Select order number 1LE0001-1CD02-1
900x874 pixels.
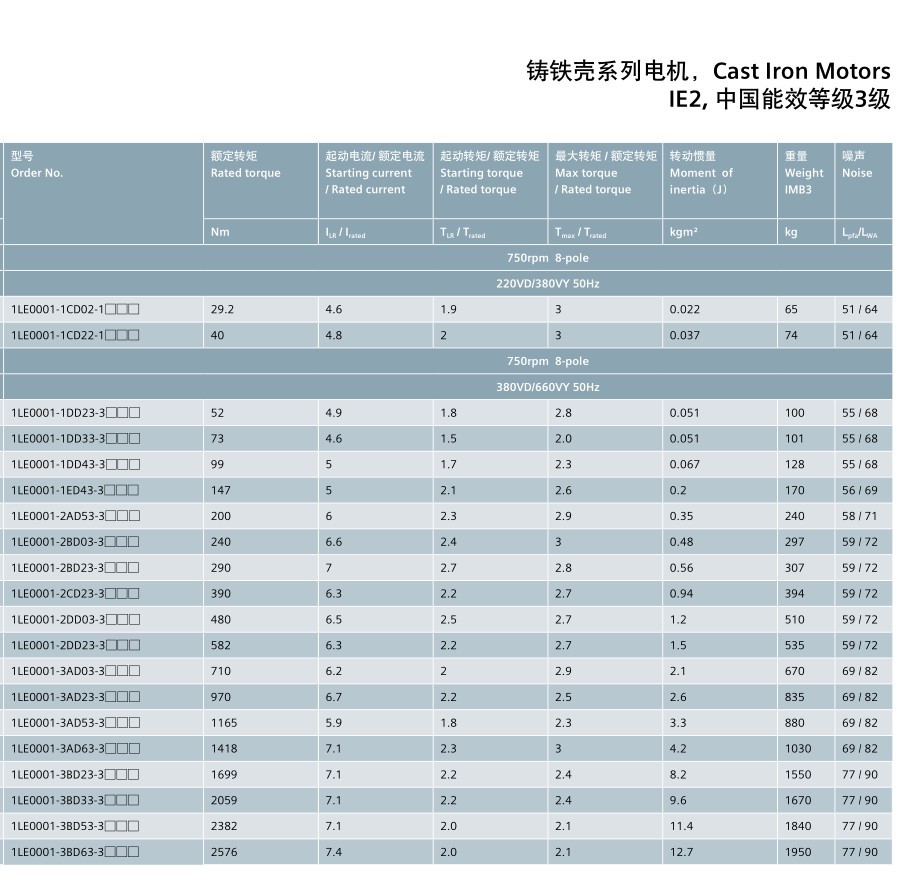75,310
